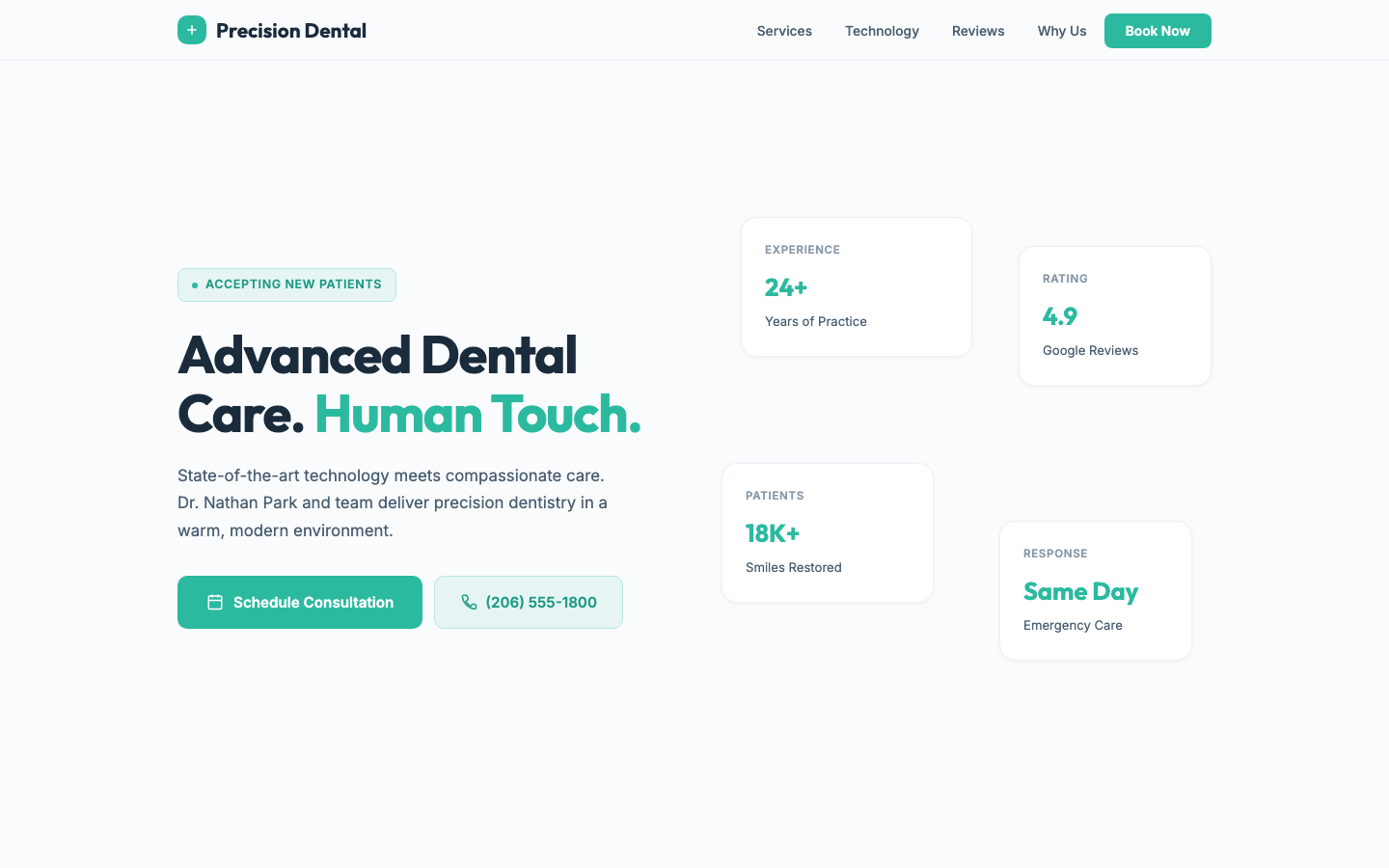
Task: Click the Book Now button
Action: click(1157, 31)
